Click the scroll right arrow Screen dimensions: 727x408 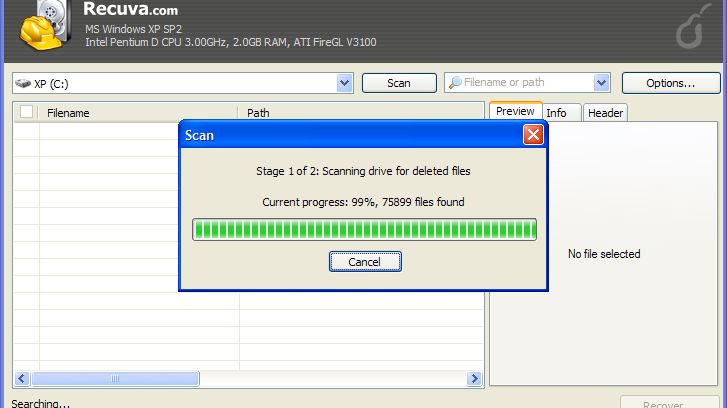tap(474, 378)
